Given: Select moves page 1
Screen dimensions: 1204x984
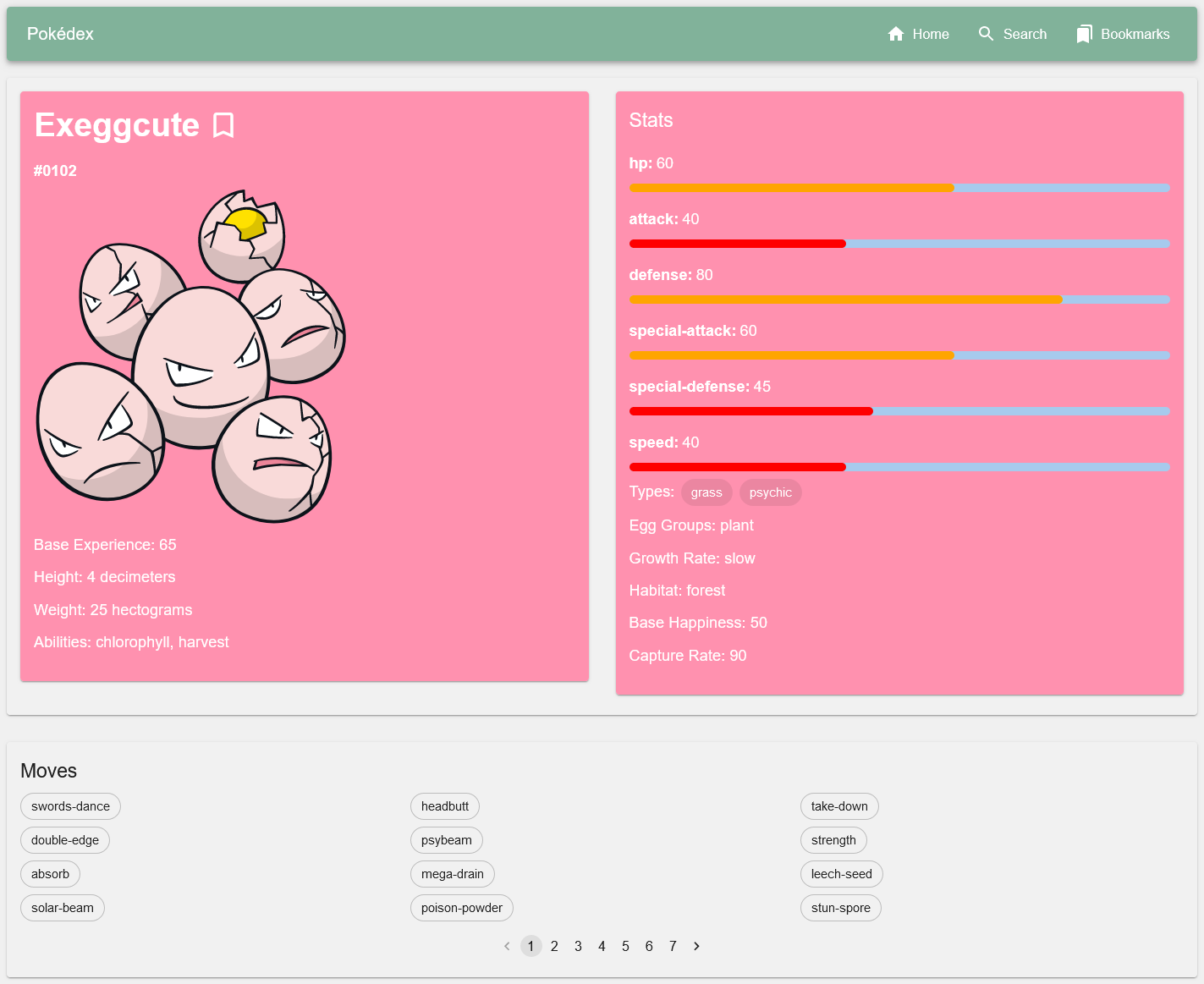Looking at the screenshot, I should [531, 946].
